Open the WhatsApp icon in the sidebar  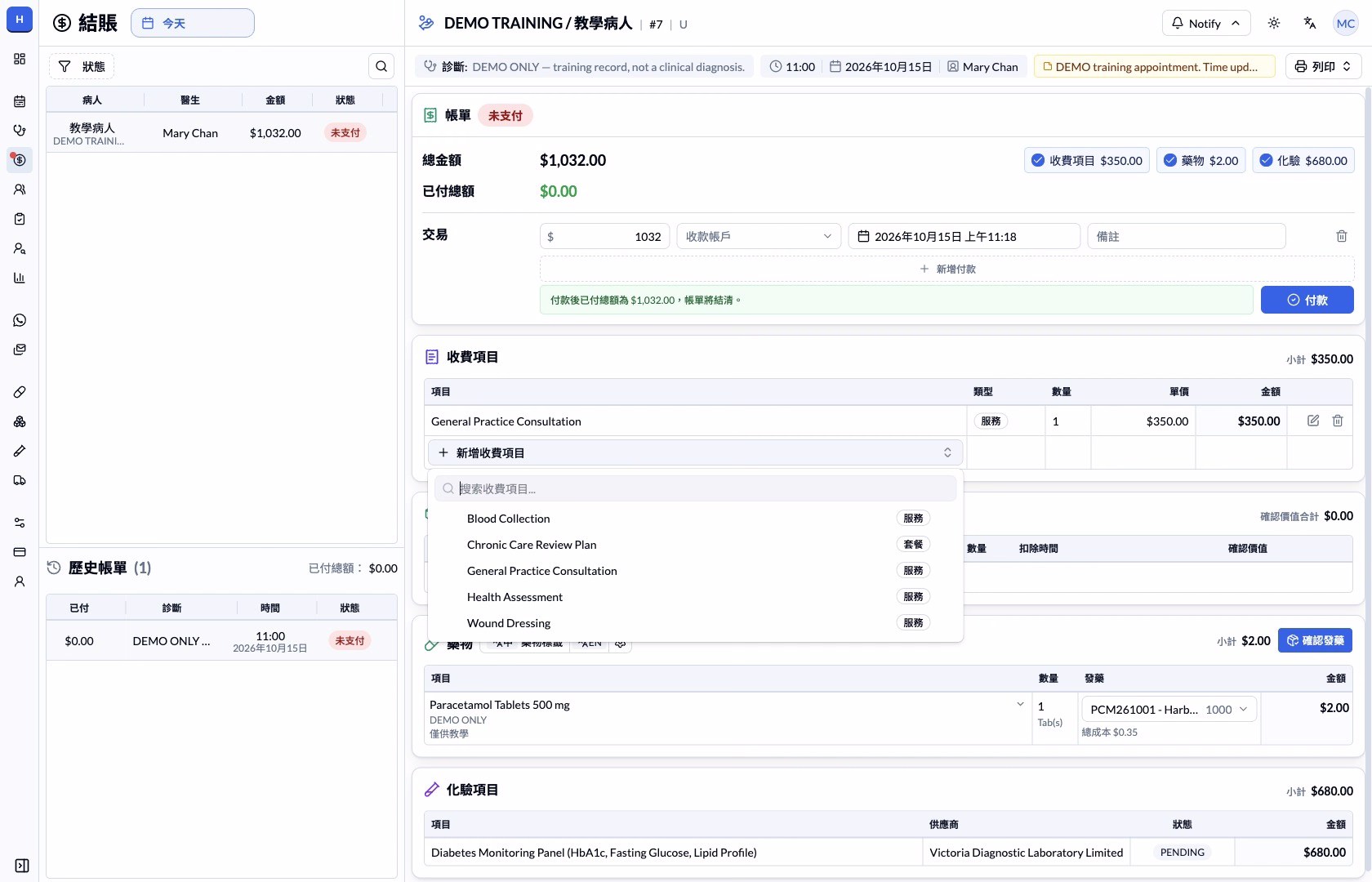20,320
